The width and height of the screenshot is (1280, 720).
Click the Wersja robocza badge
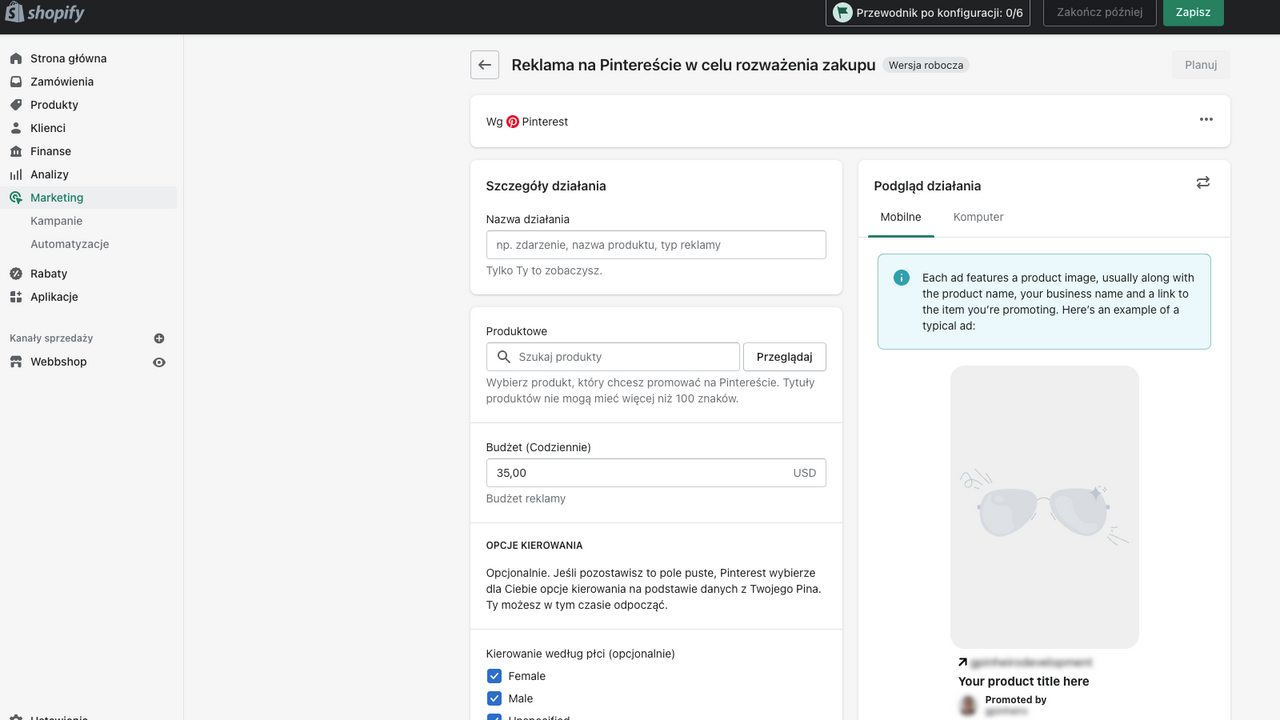(926, 65)
